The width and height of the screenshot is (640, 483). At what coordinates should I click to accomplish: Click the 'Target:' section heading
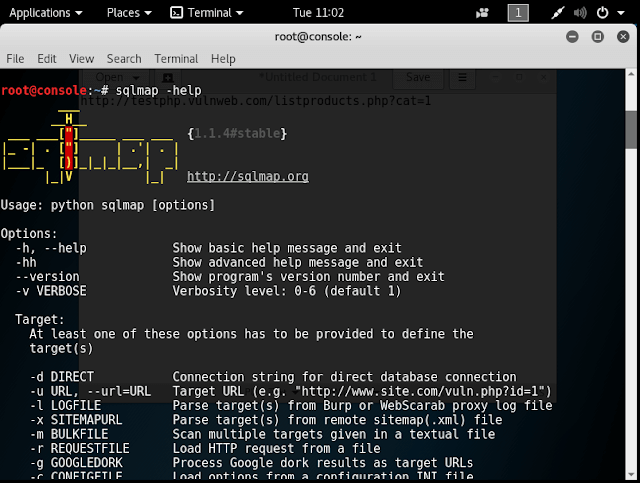[40, 319]
